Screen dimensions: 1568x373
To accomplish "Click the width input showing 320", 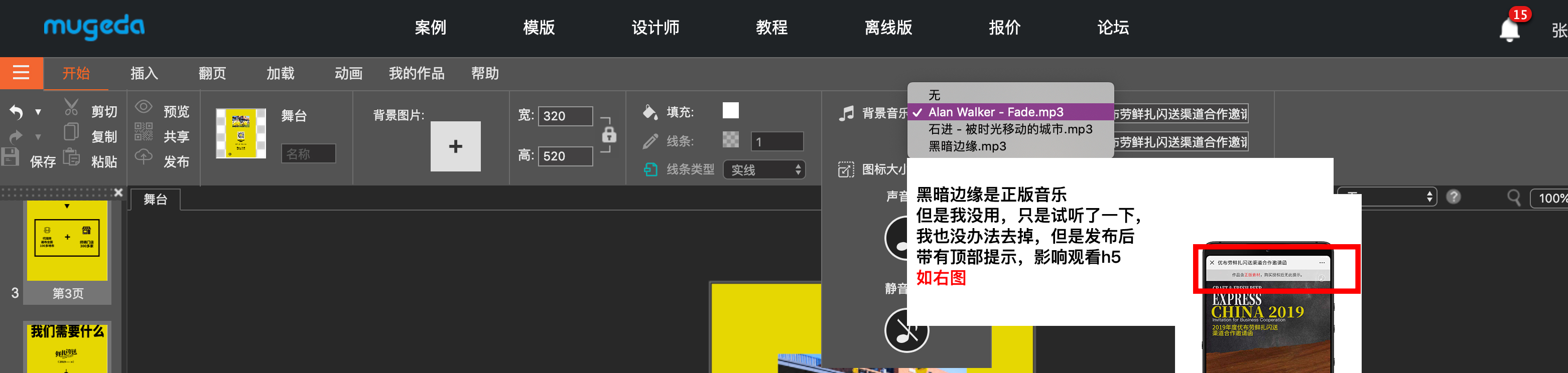I will (566, 116).
